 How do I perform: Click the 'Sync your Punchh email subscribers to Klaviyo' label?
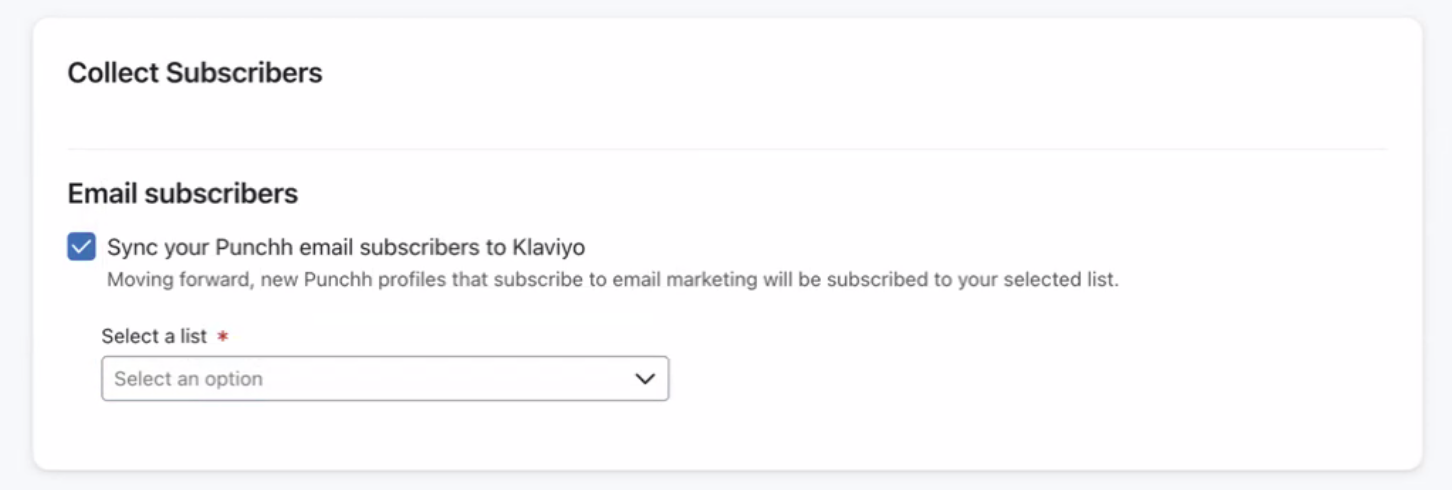[345, 247]
